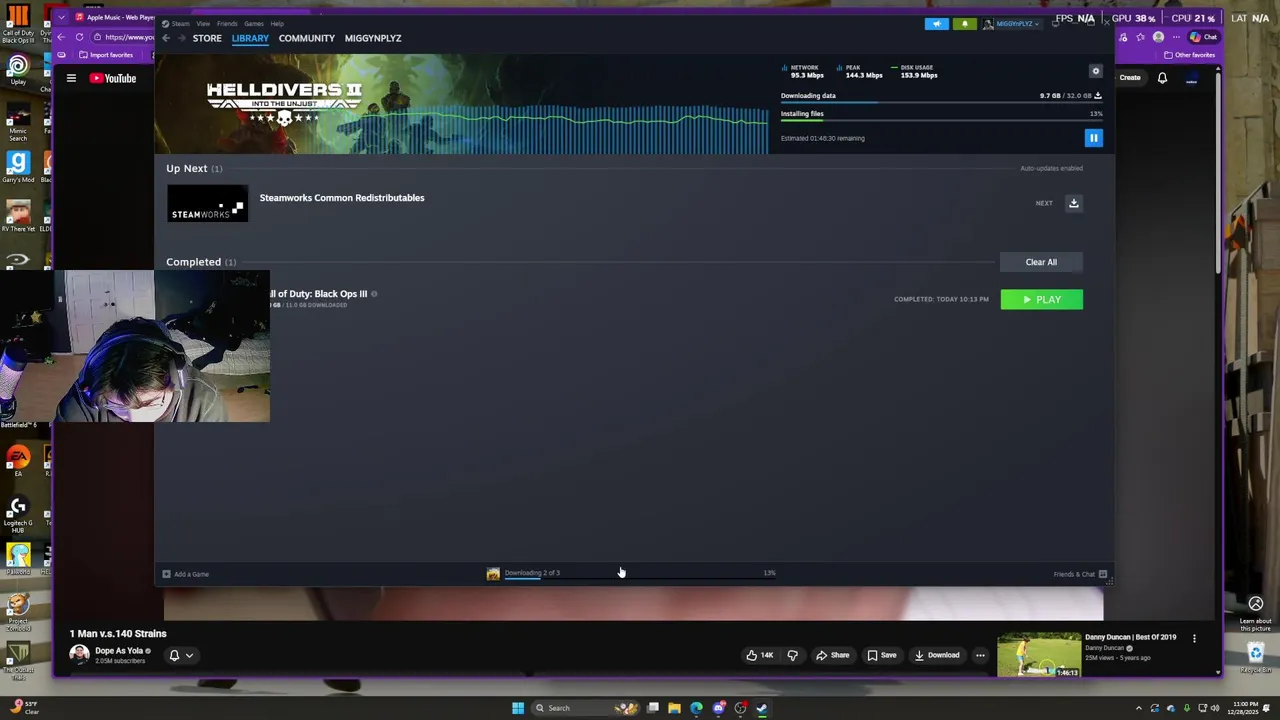
Task: Click bottom download progress bar in Steam
Action: (640, 578)
